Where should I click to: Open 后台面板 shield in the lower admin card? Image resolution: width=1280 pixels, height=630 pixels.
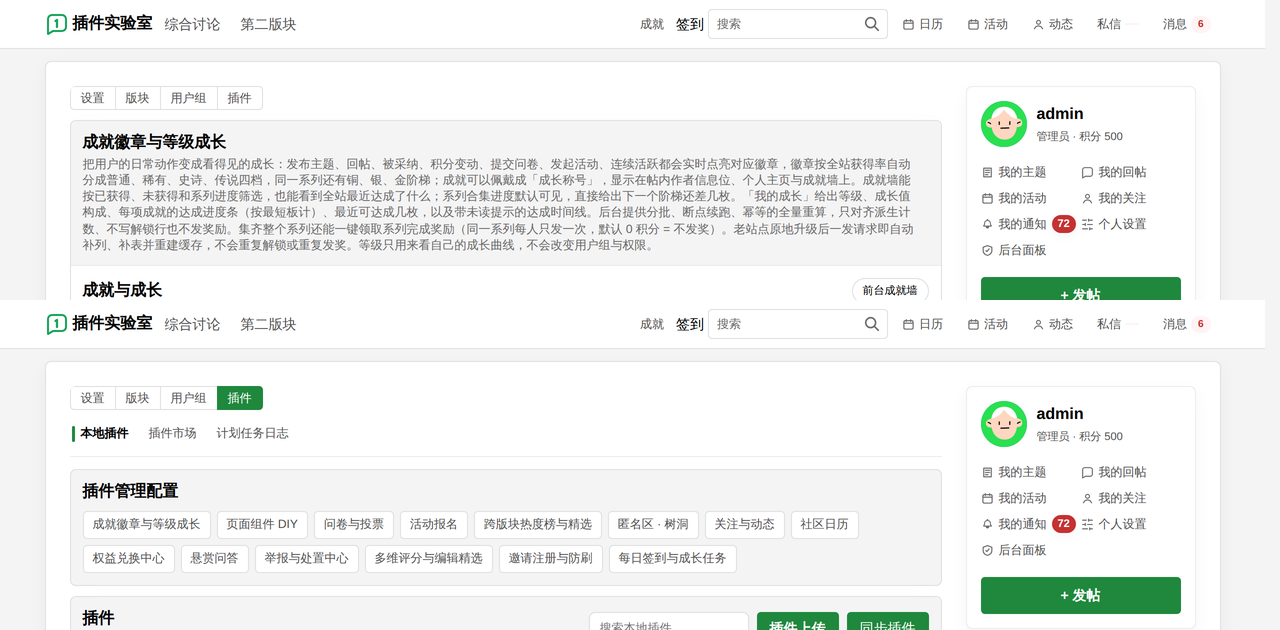click(x=987, y=550)
